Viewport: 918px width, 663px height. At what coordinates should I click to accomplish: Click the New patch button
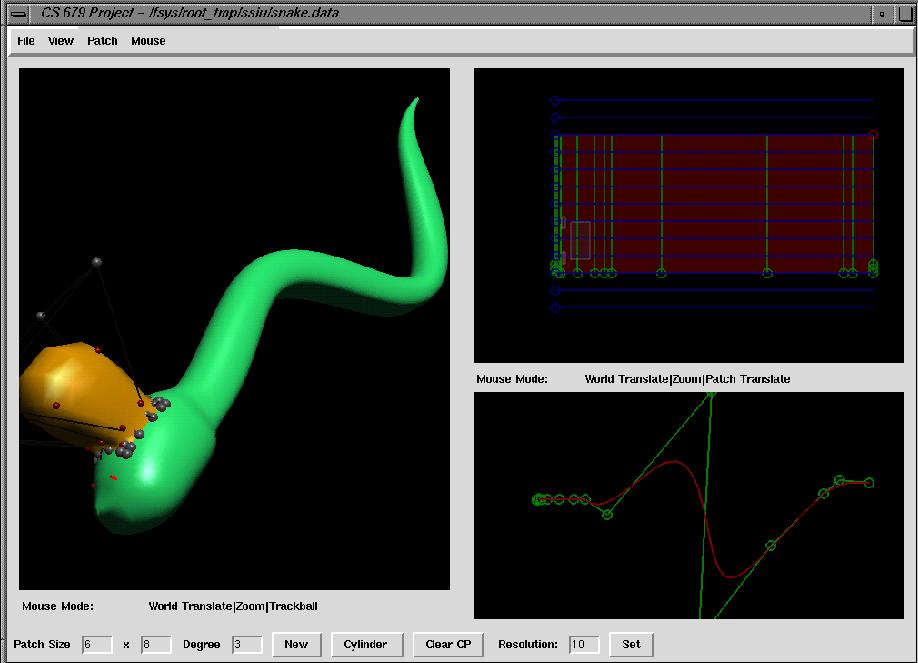[x=296, y=644]
